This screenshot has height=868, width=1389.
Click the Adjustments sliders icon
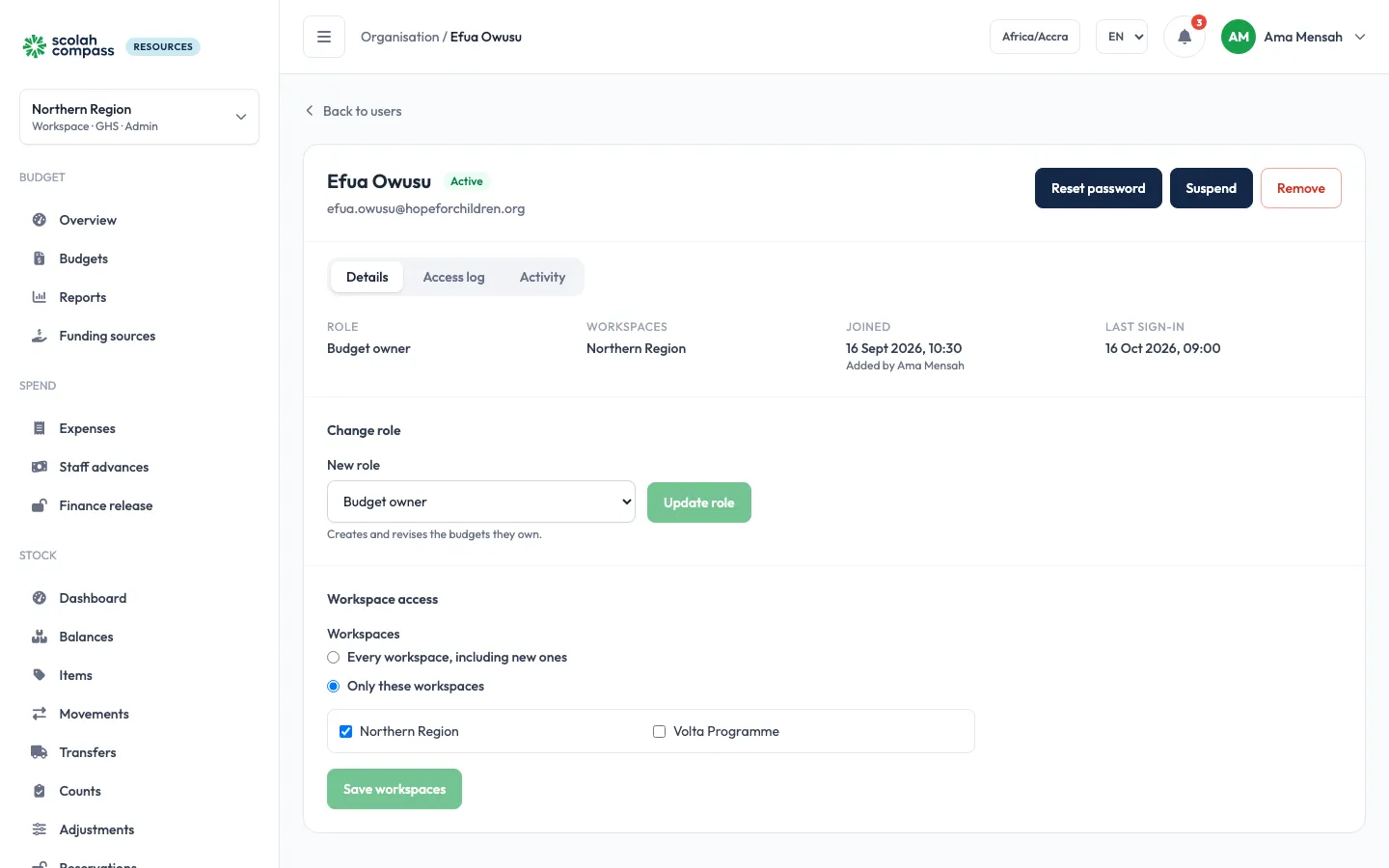40,829
